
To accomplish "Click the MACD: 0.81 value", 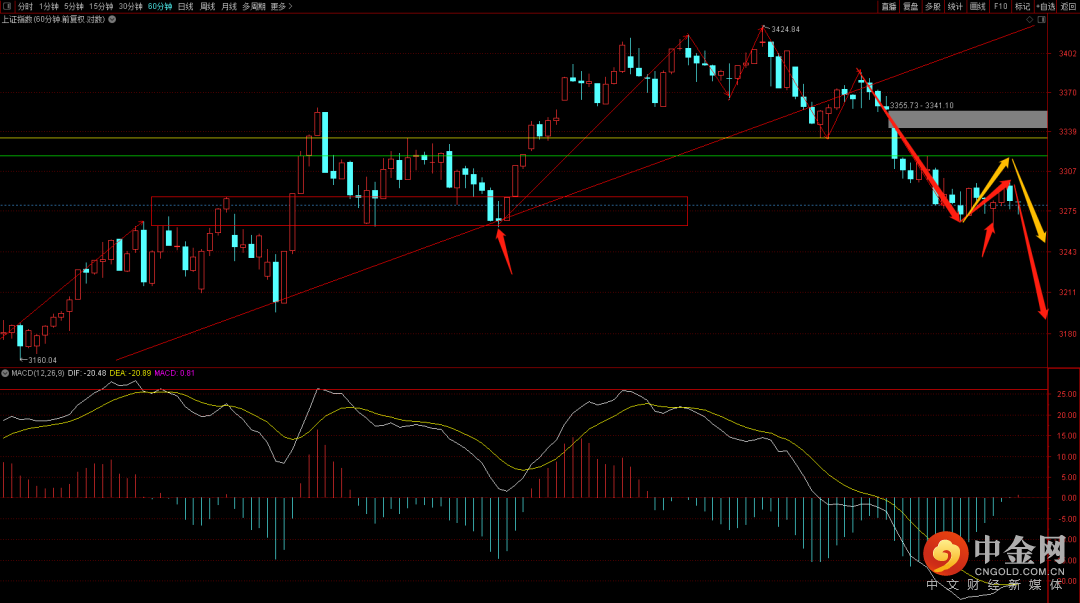I will click(x=174, y=373).
